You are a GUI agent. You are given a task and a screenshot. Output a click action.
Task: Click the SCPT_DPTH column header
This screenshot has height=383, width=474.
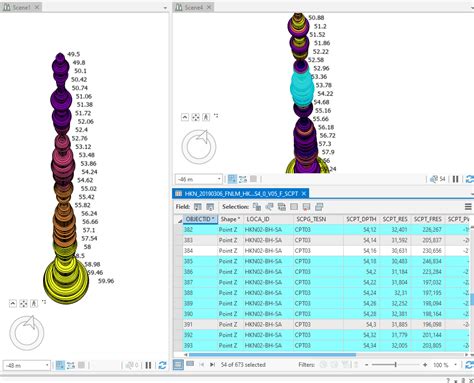(361, 219)
